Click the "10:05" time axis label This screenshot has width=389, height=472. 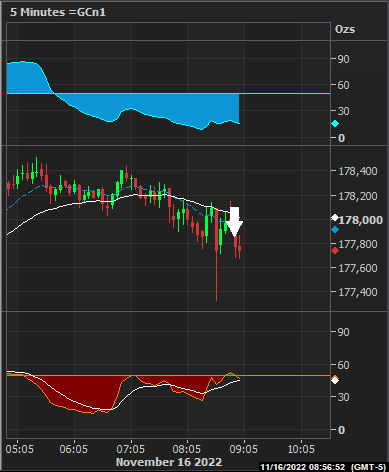301,449
